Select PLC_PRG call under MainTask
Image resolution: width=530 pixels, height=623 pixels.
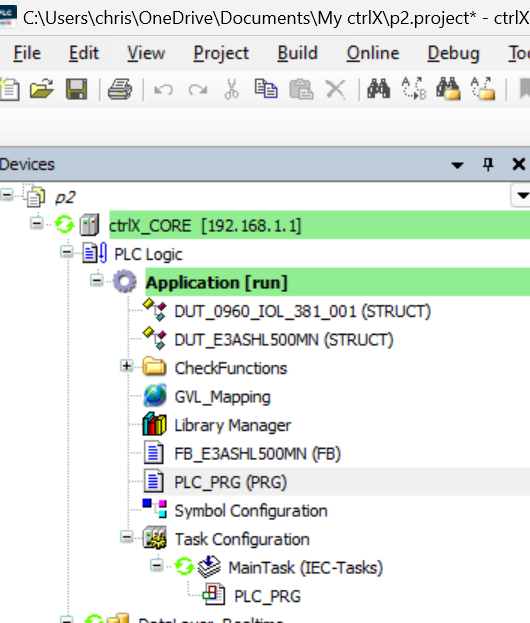[x=267, y=596]
